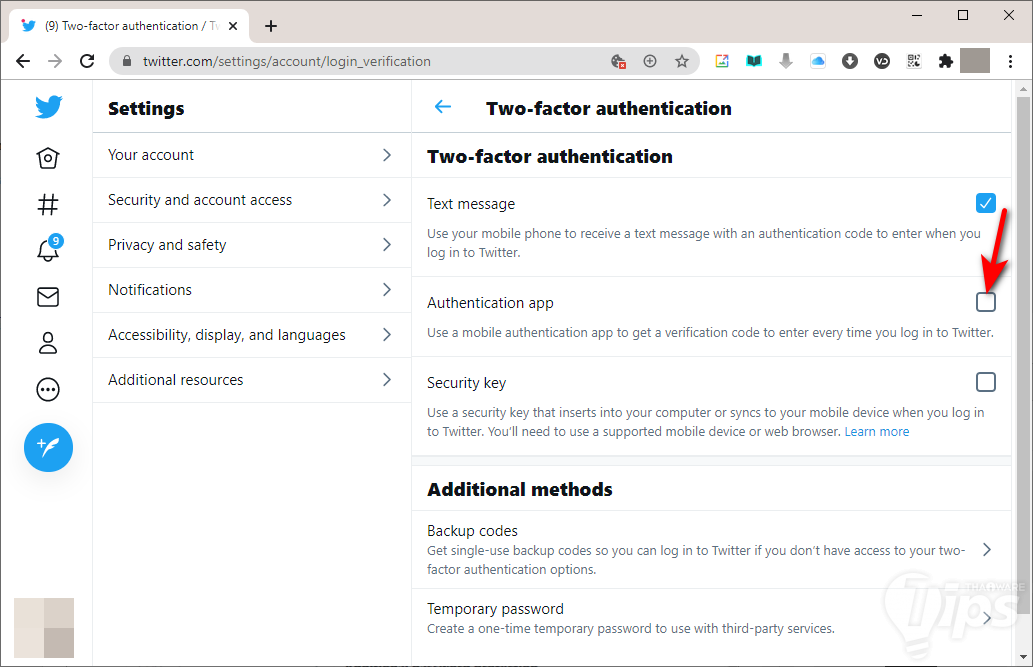Click the blue compose Tweet button

(48, 447)
